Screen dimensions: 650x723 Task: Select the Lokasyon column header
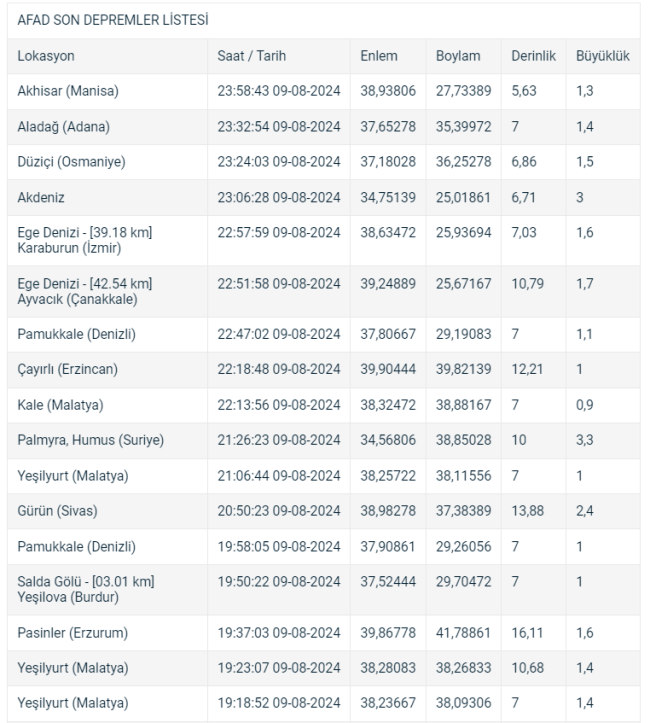[46, 56]
